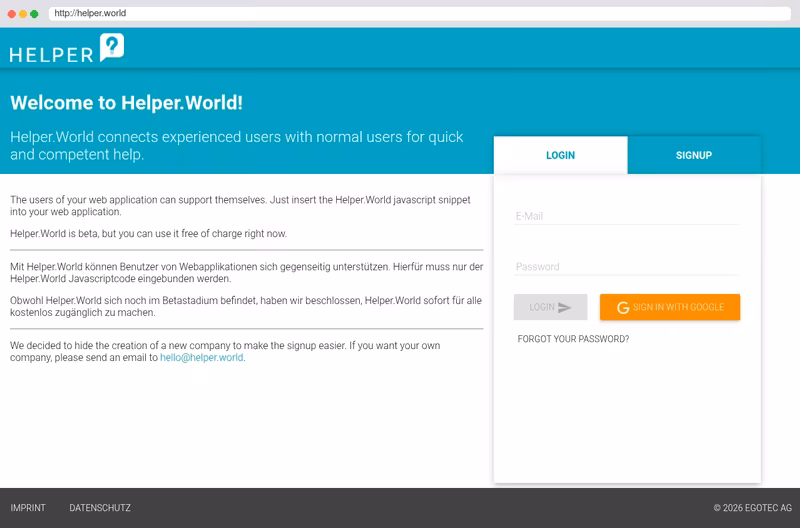Viewport: 800px width, 528px height.
Task: Click the 'The users of your web application' paragraph
Action: (240, 206)
